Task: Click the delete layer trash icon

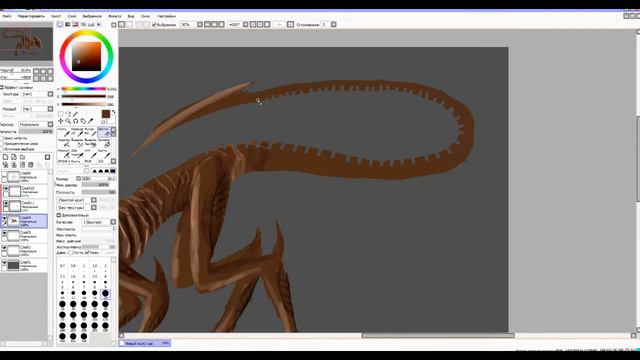Action: pyautogui.click(x=31, y=164)
